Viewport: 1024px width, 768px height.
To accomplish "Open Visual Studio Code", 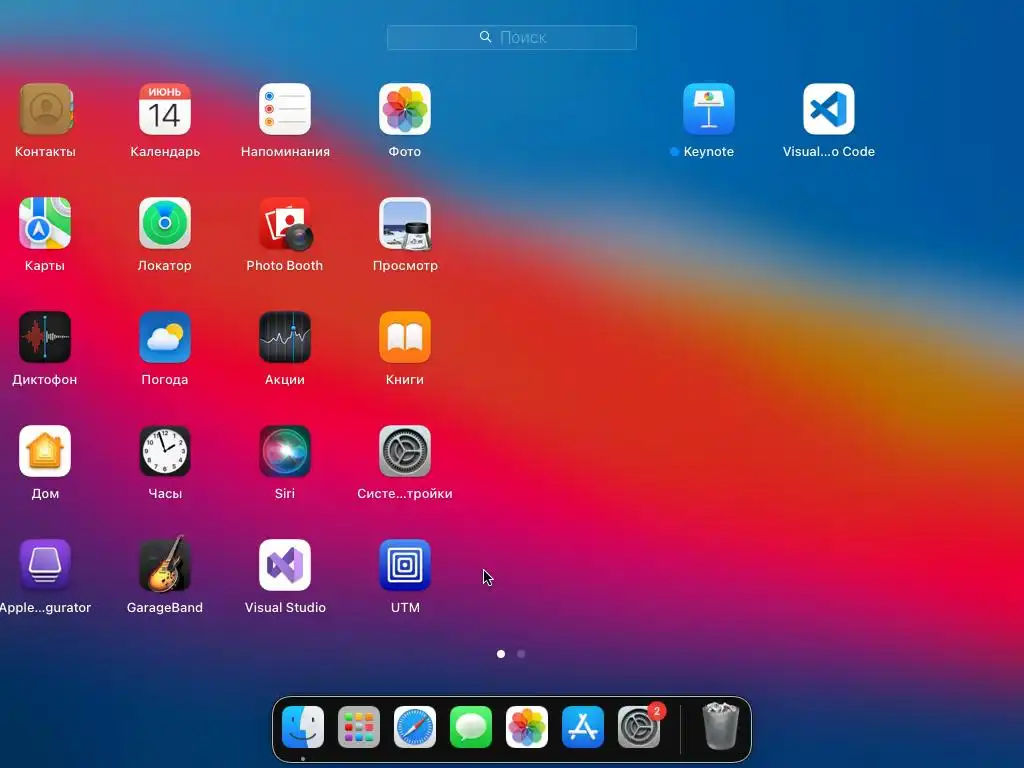I will pyautogui.click(x=829, y=109).
